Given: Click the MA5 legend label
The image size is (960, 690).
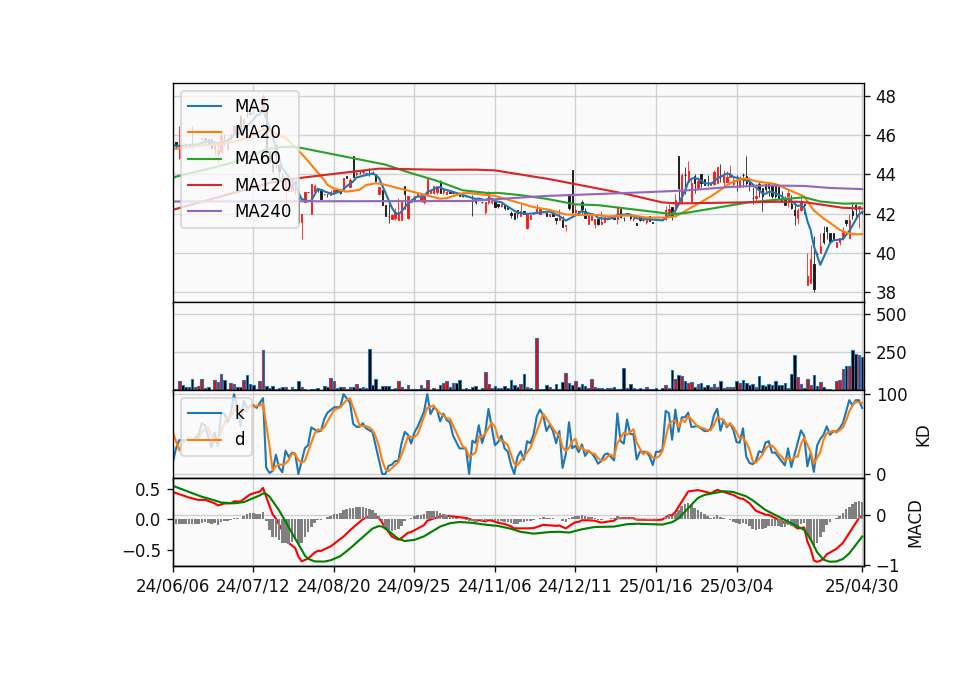Looking at the screenshot, I should (252, 106).
